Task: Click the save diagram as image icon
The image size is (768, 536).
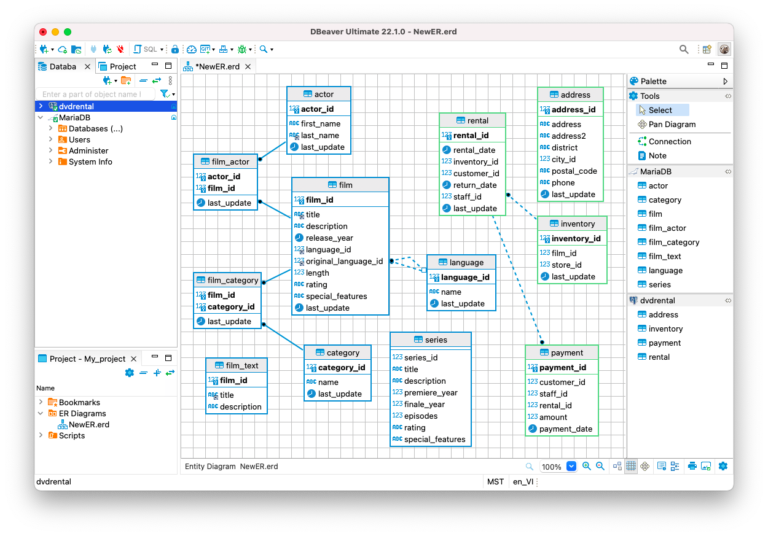Action: point(706,466)
